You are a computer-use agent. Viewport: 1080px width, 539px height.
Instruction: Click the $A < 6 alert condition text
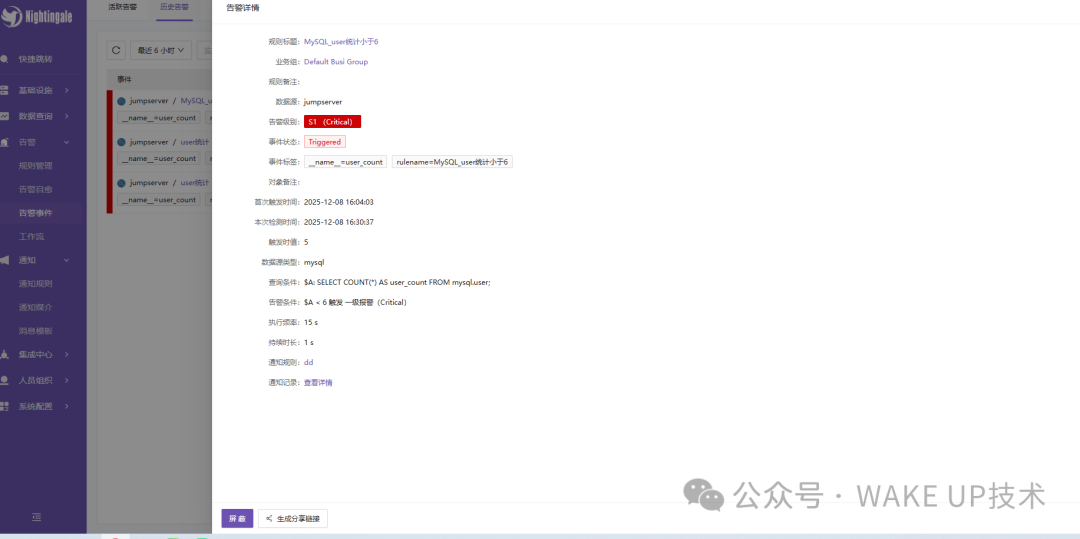click(355, 302)
